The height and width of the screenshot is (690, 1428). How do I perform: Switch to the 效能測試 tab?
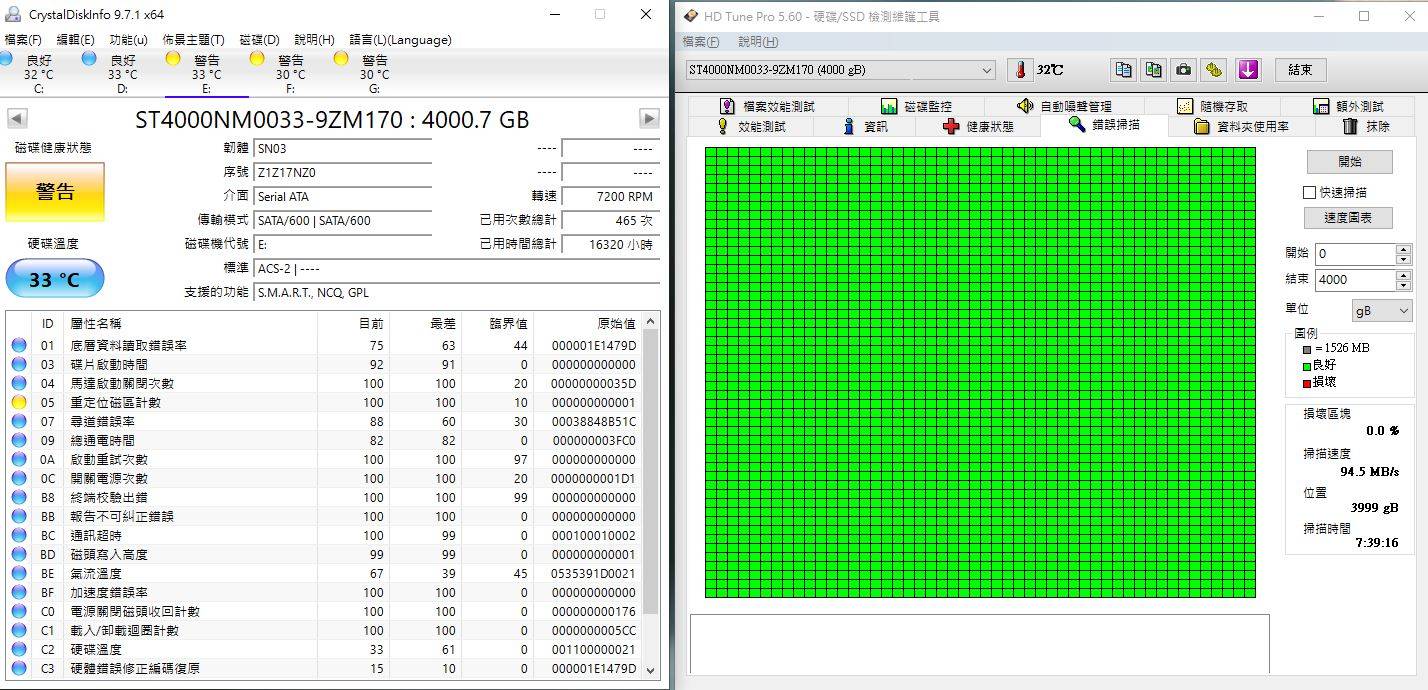(751, 127)
